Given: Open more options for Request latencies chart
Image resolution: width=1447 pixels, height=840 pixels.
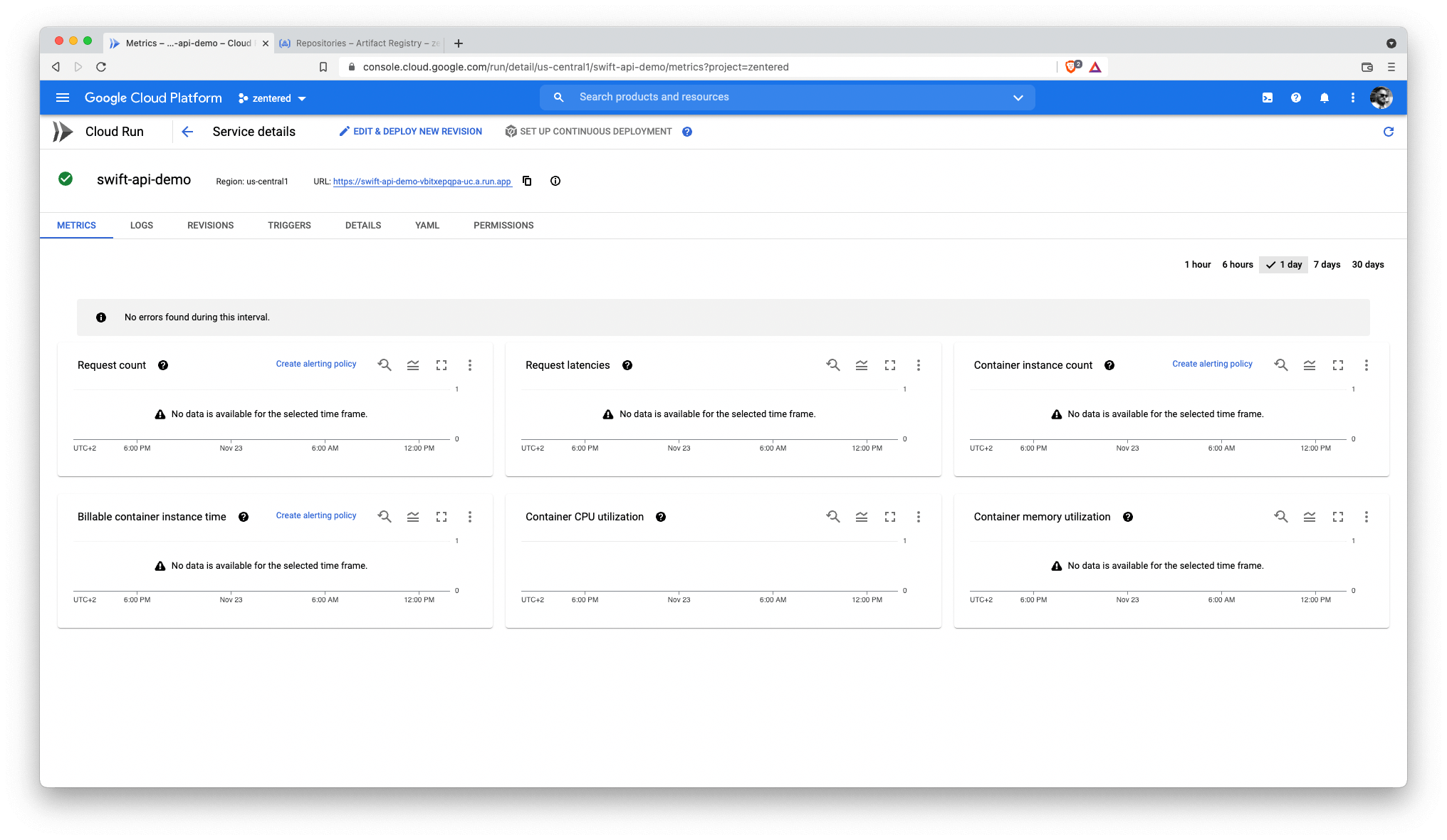Looking at the screenshot, I should pos(919,365).
